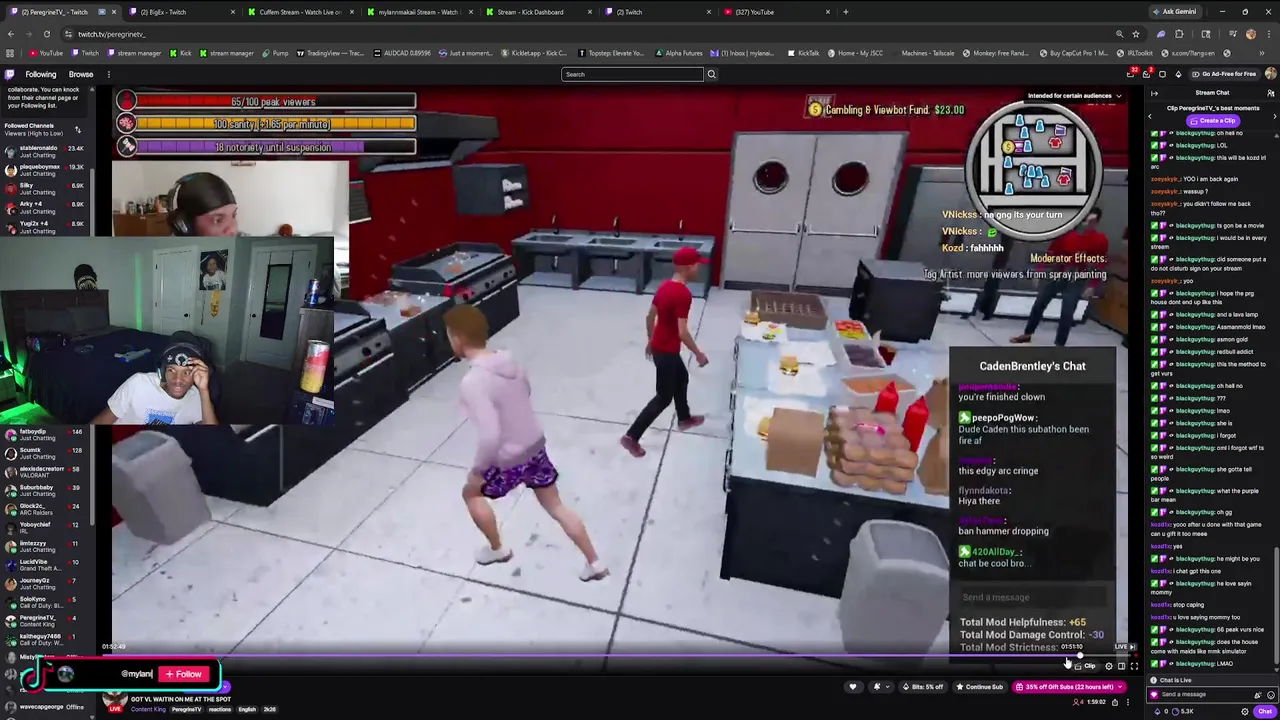
Task: Reload the page with the refresh icon
Action: click(46, 34)
